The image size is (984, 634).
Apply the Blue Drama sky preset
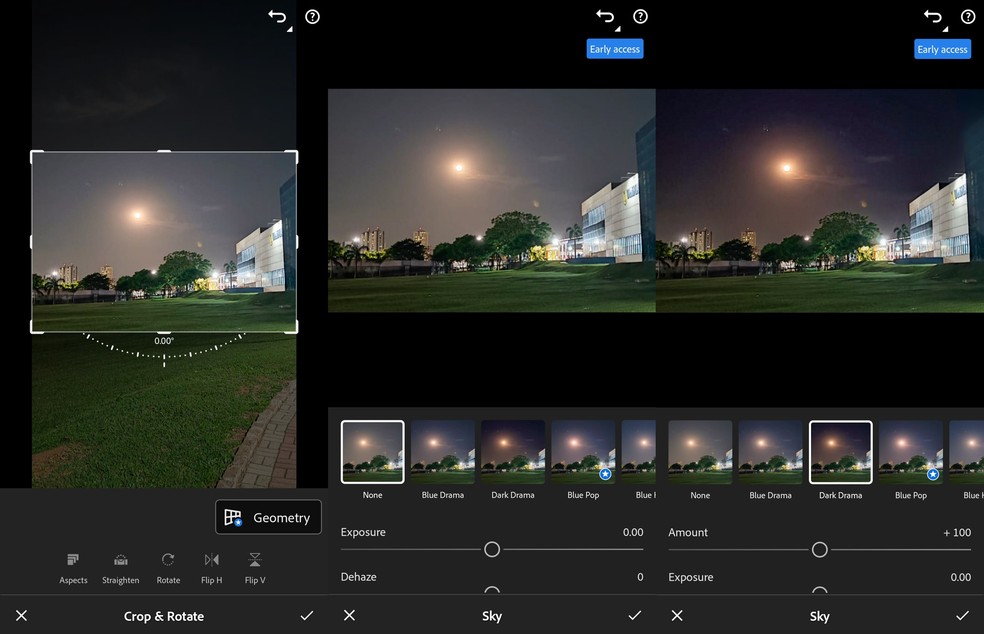[x=441, y=451]
